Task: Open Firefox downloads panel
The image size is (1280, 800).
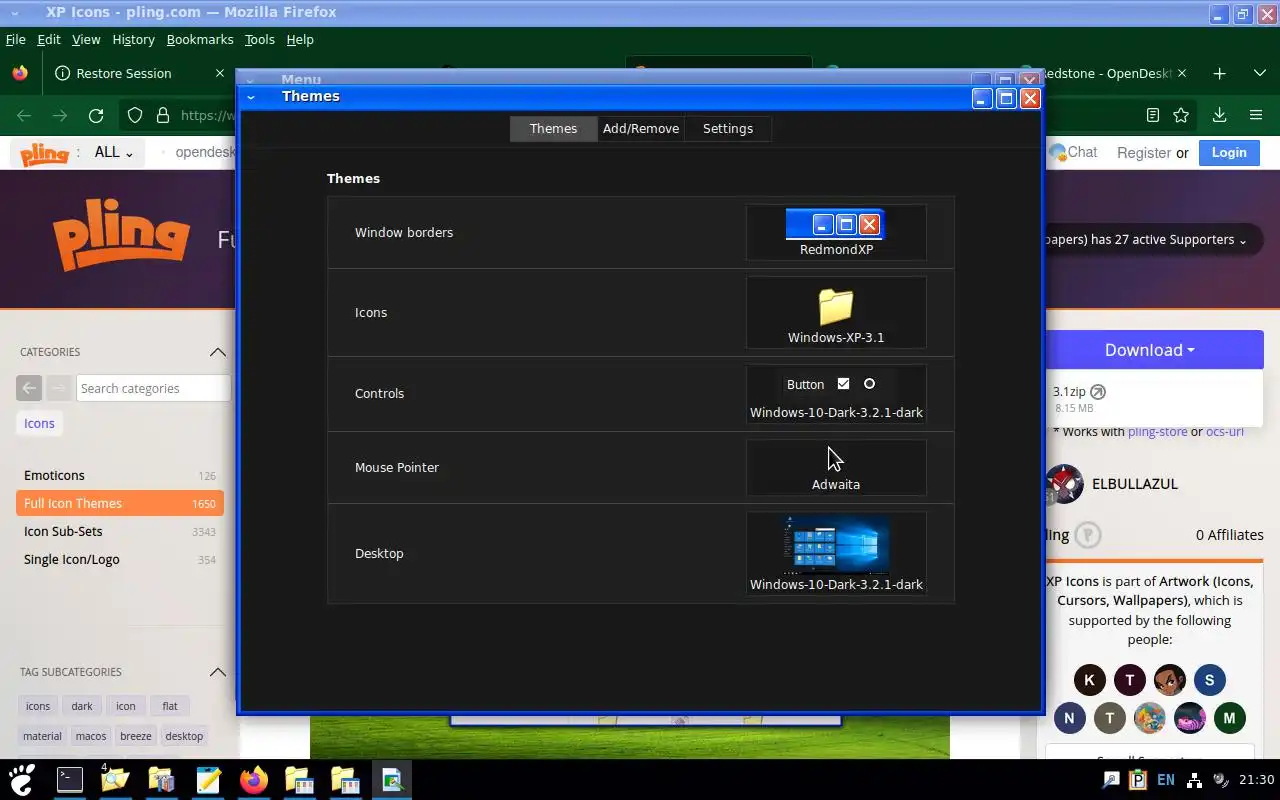Action: click(1219, 115)
